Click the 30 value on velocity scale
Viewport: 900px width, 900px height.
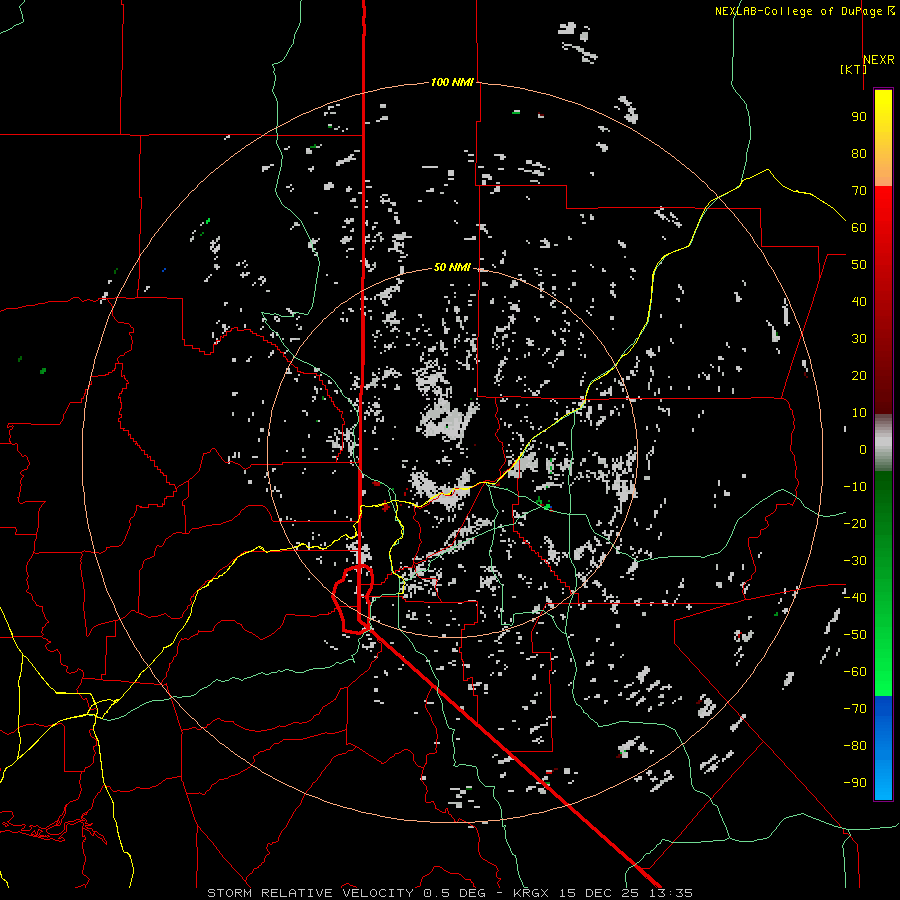point(859,339)
